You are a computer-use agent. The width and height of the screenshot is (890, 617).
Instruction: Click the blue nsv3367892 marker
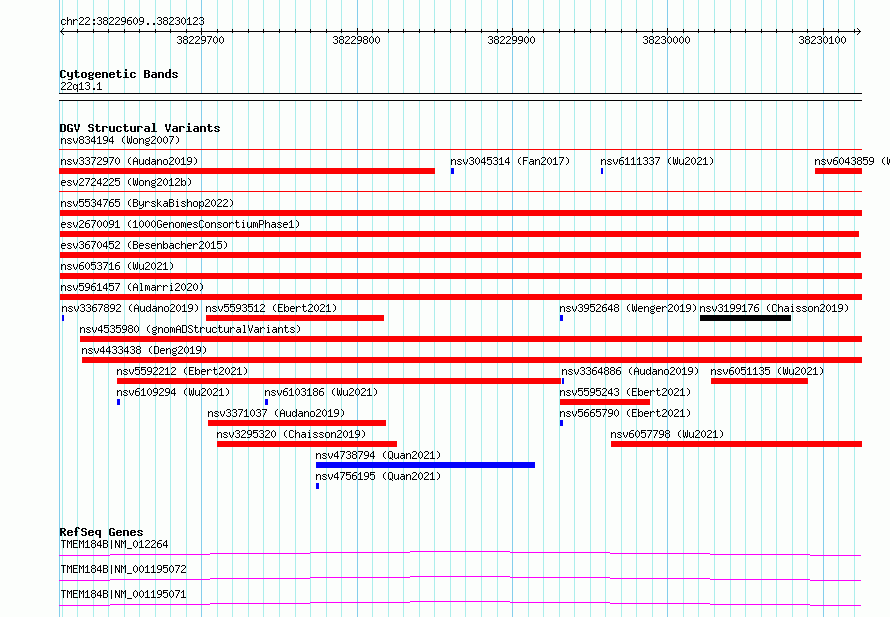pyautogui.click(x=63, y=318)
